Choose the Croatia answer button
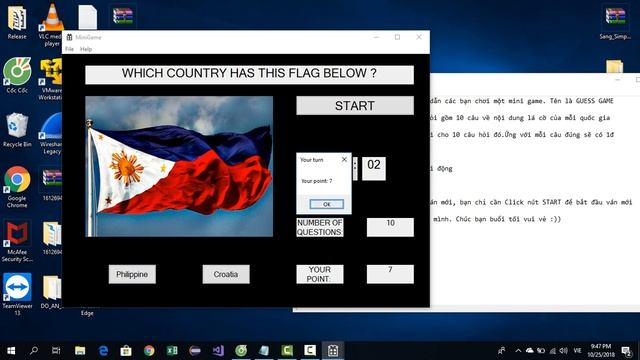Screen dimensions: 640x360 pos(226,274)
